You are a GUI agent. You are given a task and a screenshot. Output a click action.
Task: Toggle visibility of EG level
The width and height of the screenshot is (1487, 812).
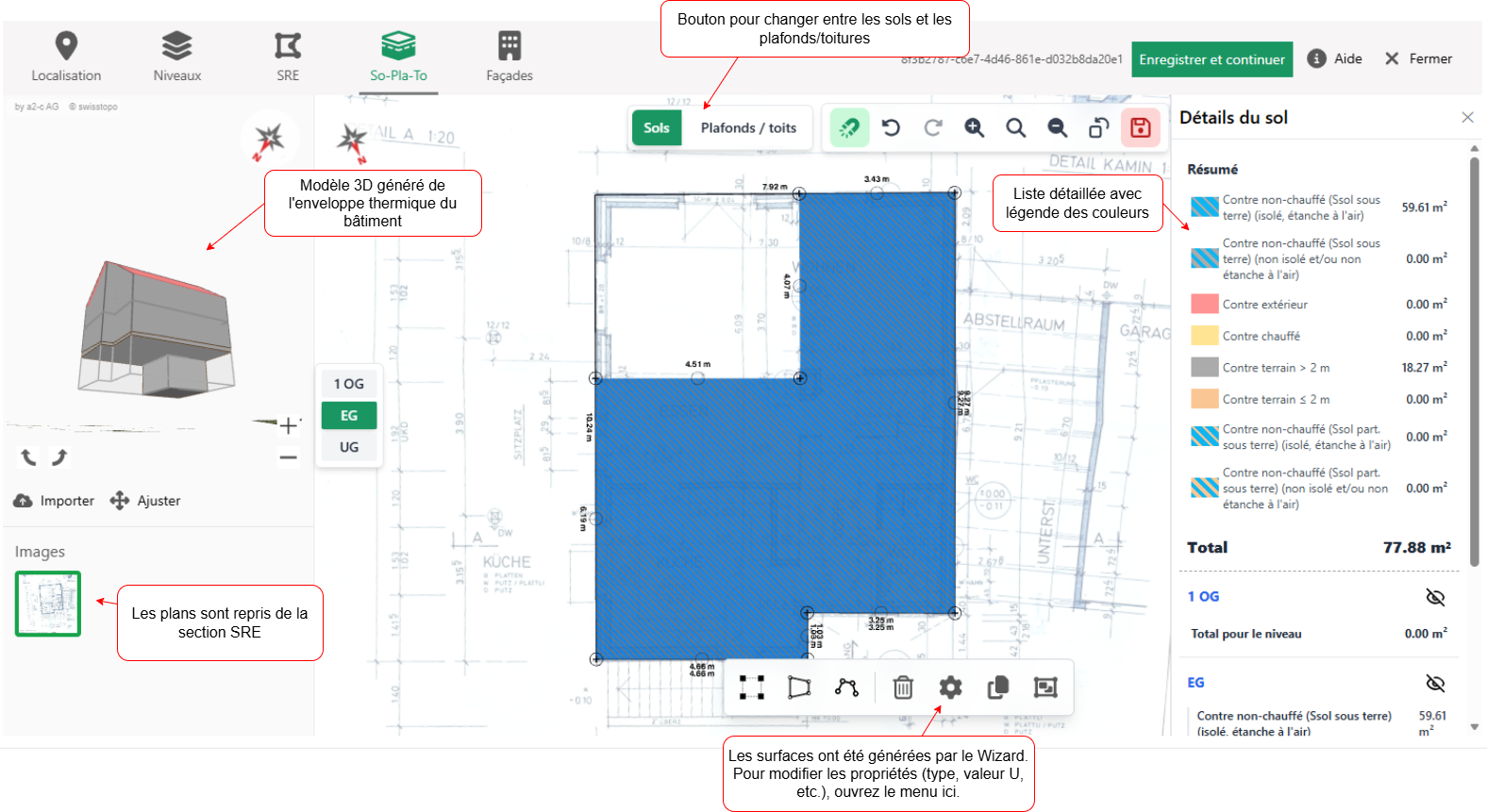1435,683
